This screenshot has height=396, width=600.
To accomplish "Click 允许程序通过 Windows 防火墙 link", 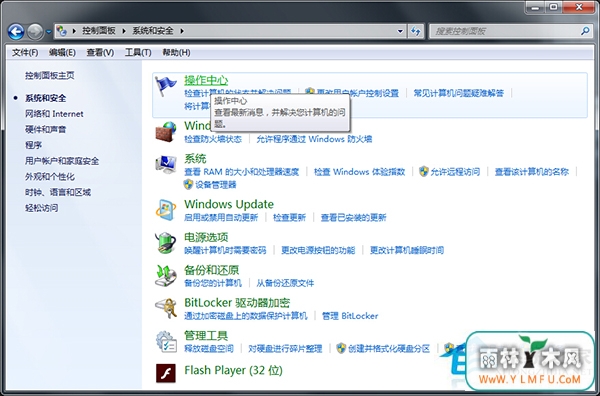I will pyautogui.click(x=314, y=139).
